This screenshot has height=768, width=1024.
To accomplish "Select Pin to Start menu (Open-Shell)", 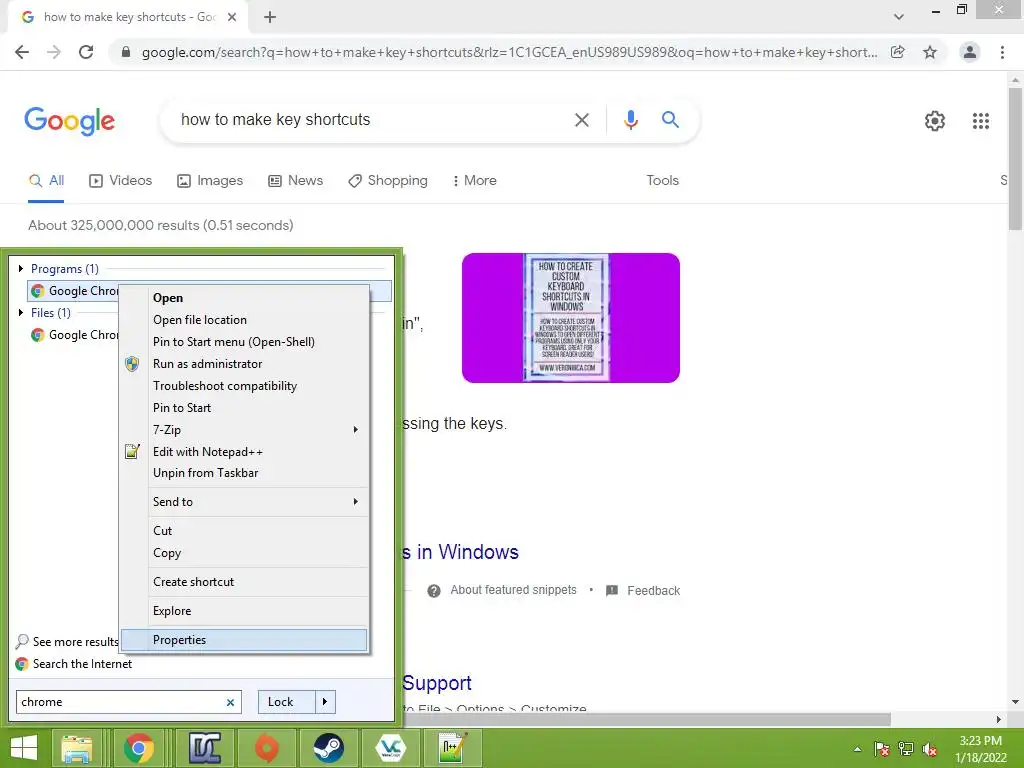I will click(x=244, y=342).
